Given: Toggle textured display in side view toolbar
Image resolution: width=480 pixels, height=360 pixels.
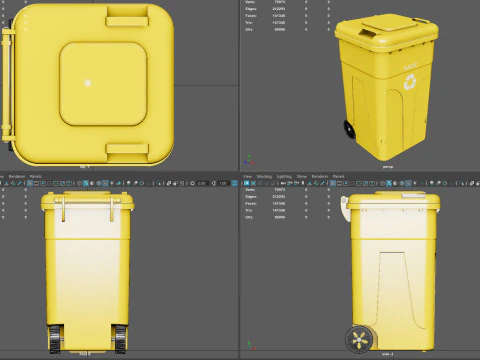Looking at the screenshot, I should point(408,183).
